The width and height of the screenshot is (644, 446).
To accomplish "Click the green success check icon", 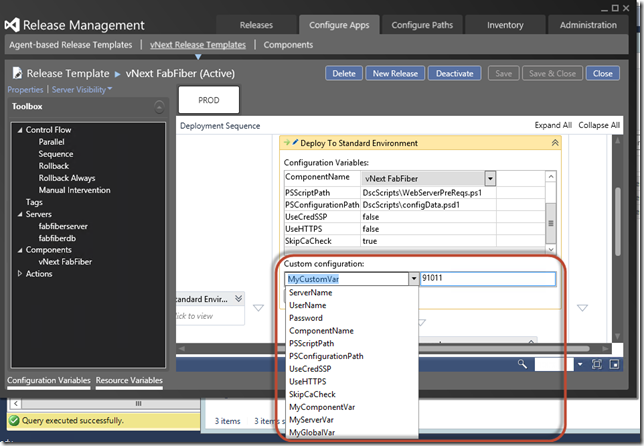I will [14, 421].
